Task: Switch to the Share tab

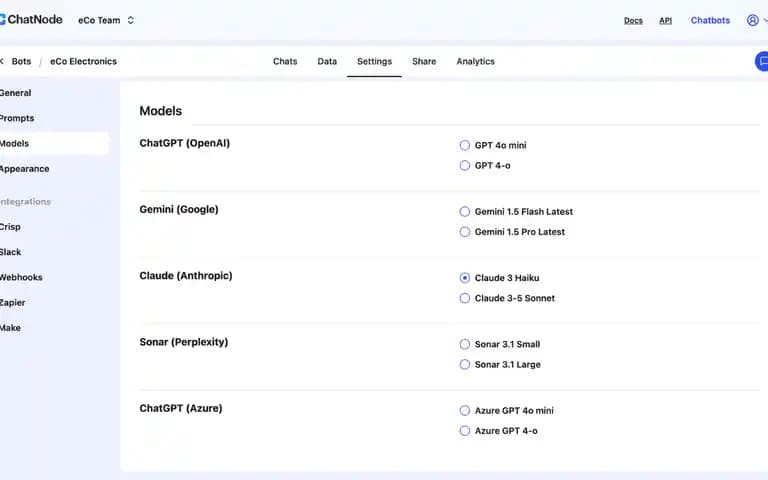Action: pyautogui.click(x=424, y=61)
